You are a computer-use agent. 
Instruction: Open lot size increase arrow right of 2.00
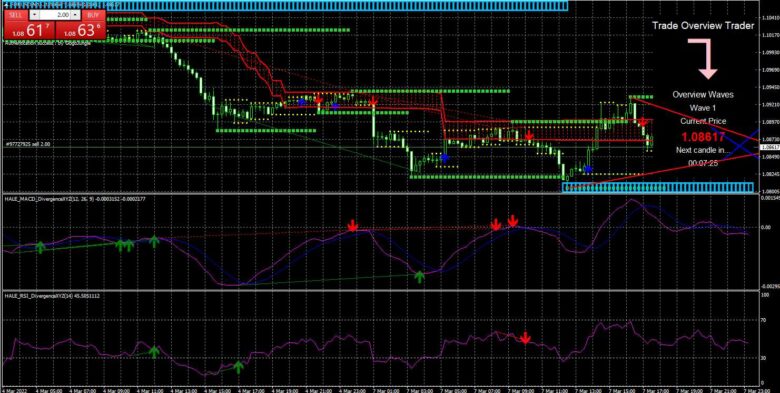pos(75,15)
